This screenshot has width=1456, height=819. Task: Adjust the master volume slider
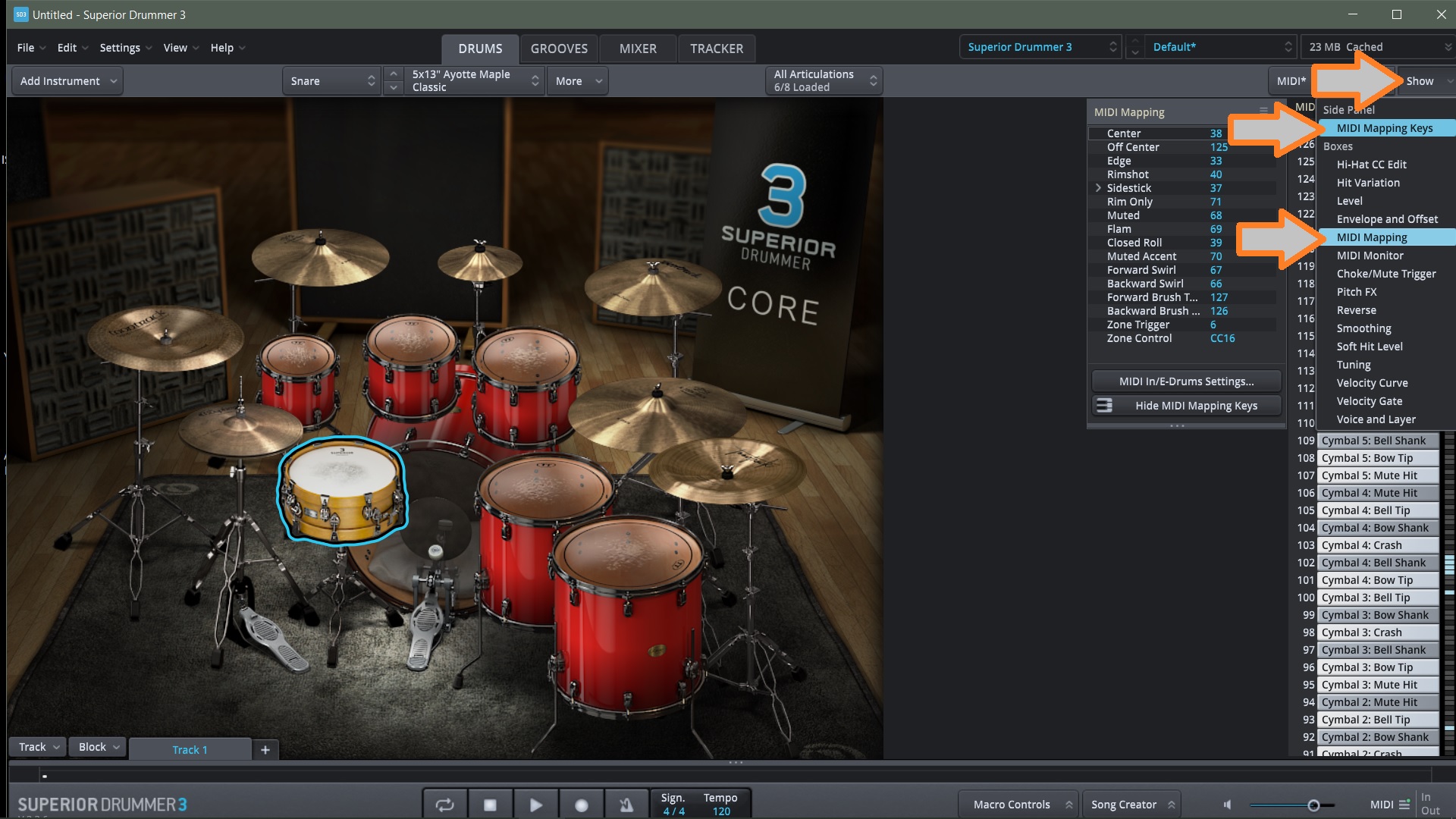click(1292, 805)
